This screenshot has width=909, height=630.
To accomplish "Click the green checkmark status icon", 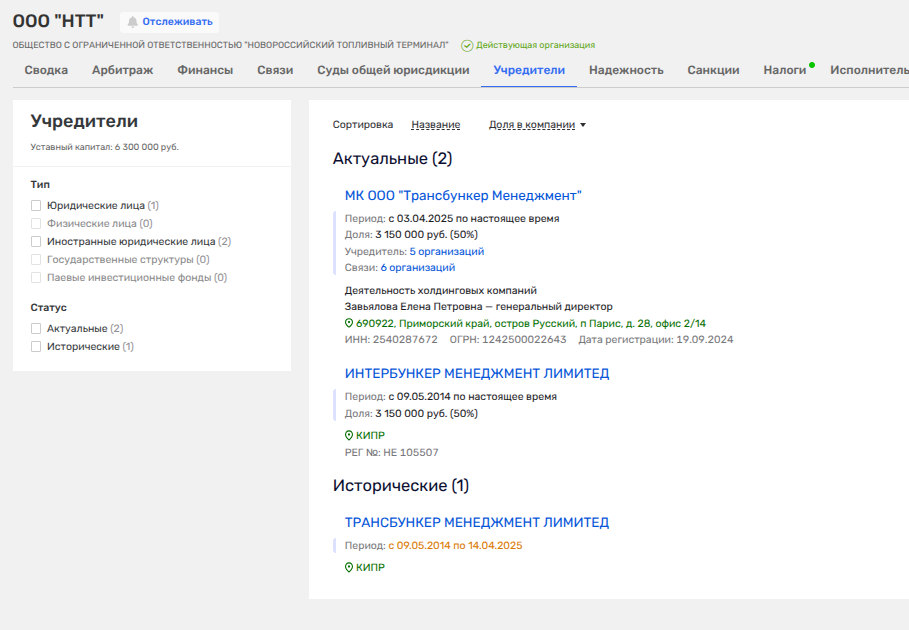I will [x=467, y=45].
